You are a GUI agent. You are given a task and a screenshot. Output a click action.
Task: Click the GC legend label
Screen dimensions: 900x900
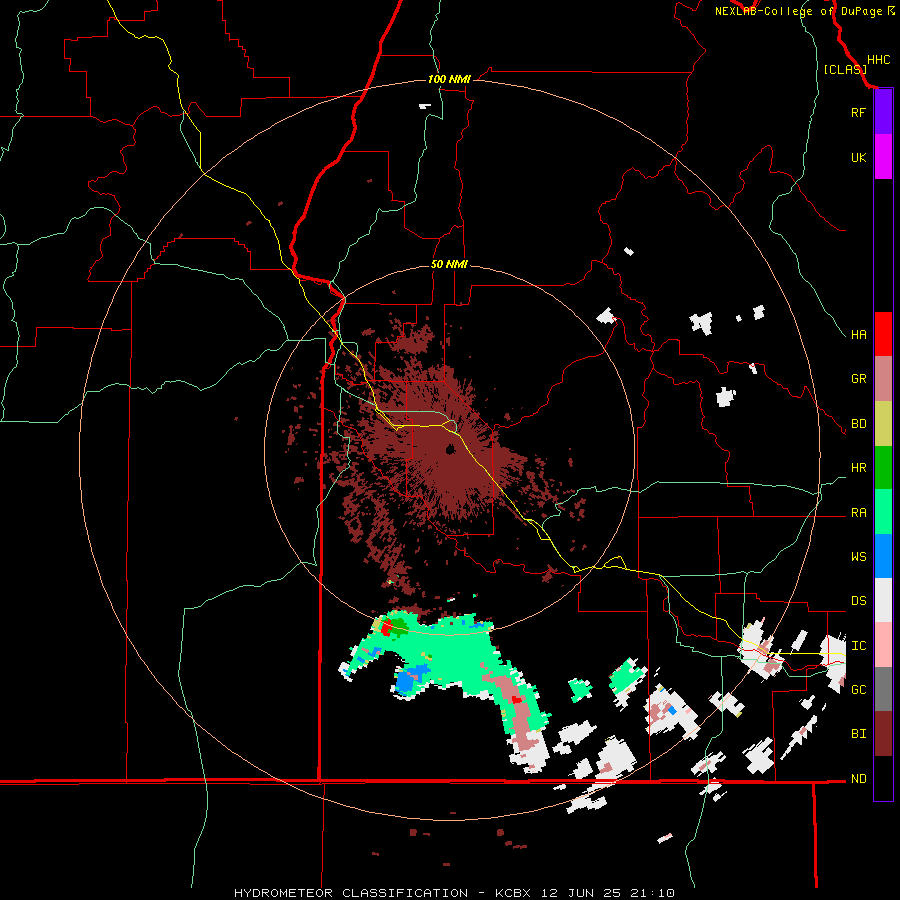click(x=858, y=690)
